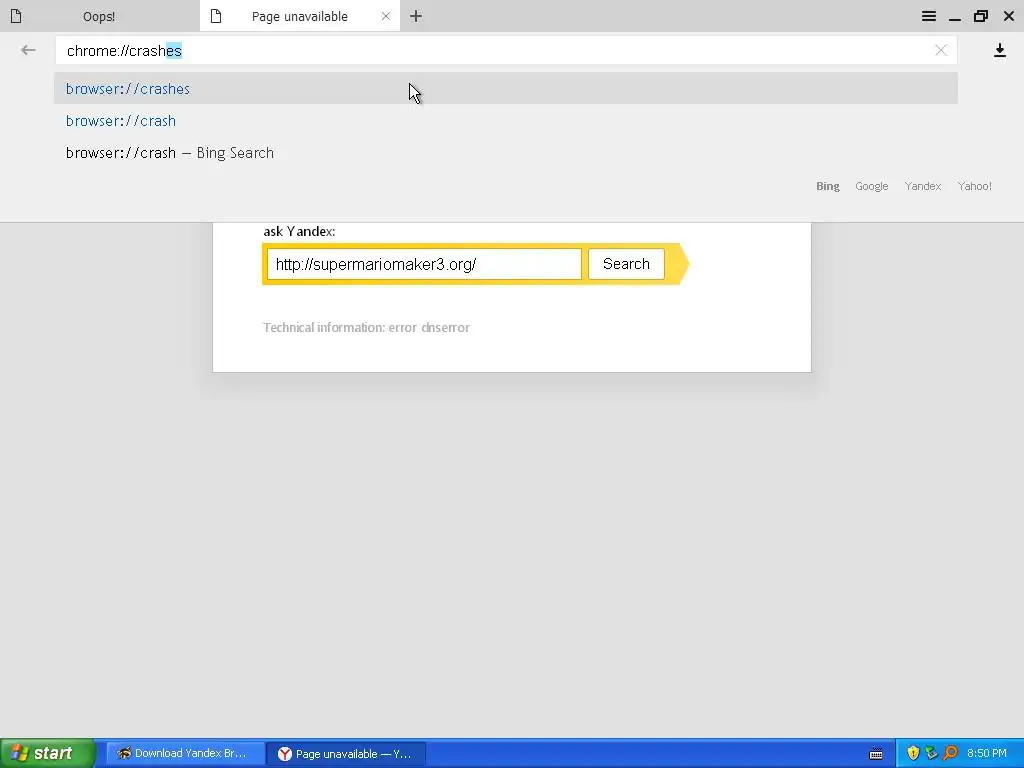Click the magnifier tray icon

950,753
